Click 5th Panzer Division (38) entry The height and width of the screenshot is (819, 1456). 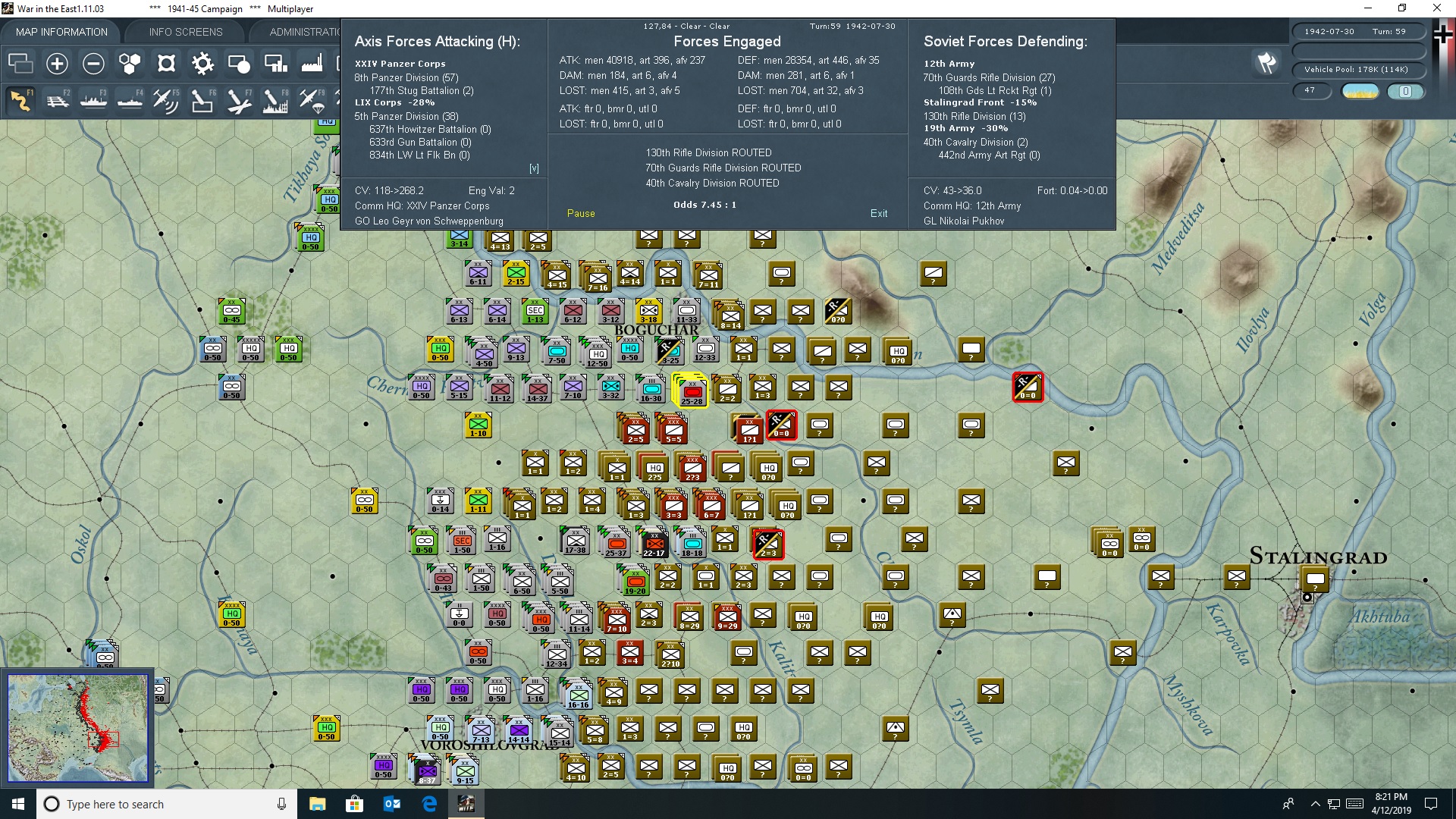coord(406,116)
